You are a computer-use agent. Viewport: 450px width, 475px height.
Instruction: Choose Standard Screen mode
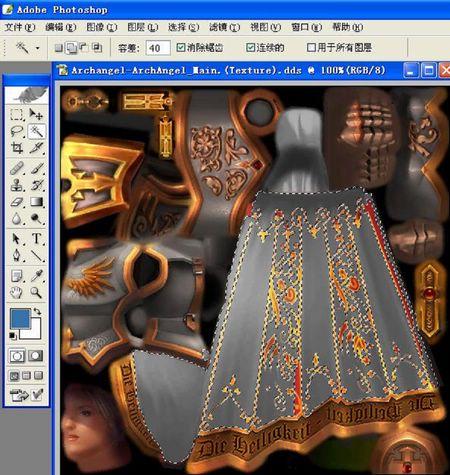[14, 376]
